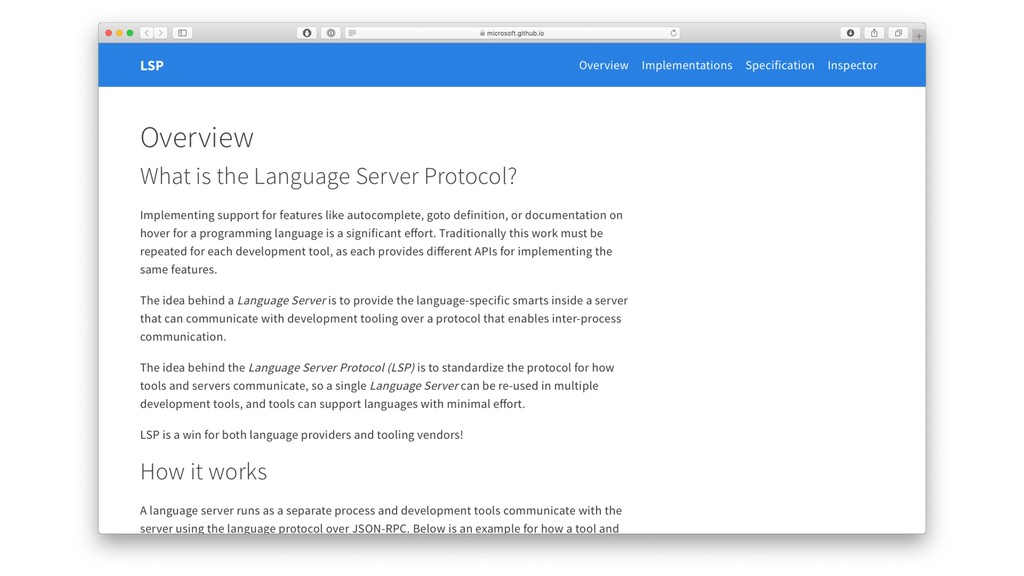This screenshot has width=1024, height=576.
Task: Click the 1Password-style extension icon left of address bar
Action: [x=307, y=33]
